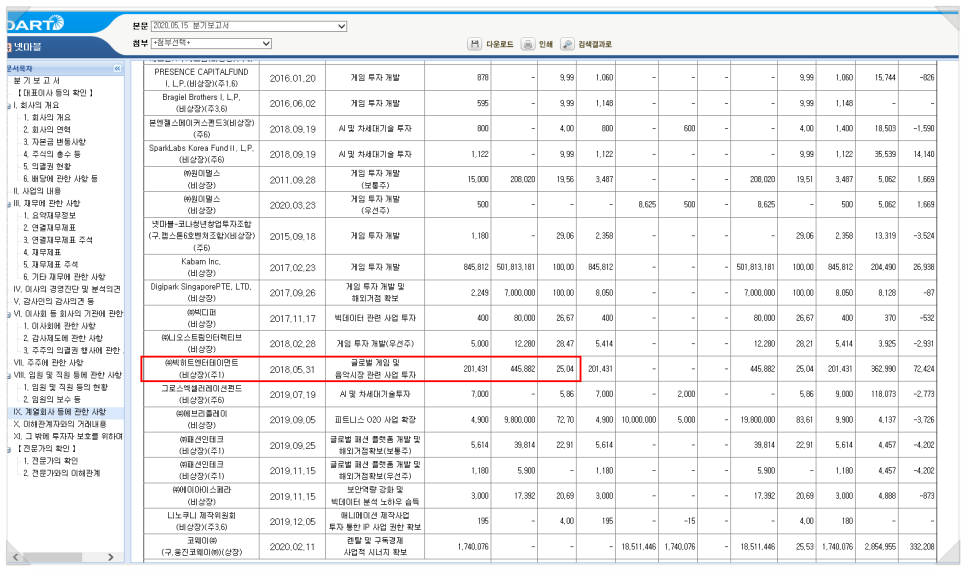Viewport: 966px width, 571px height.
Task: Click the sidebar scroll-left arrow
Action: (15, 557)
